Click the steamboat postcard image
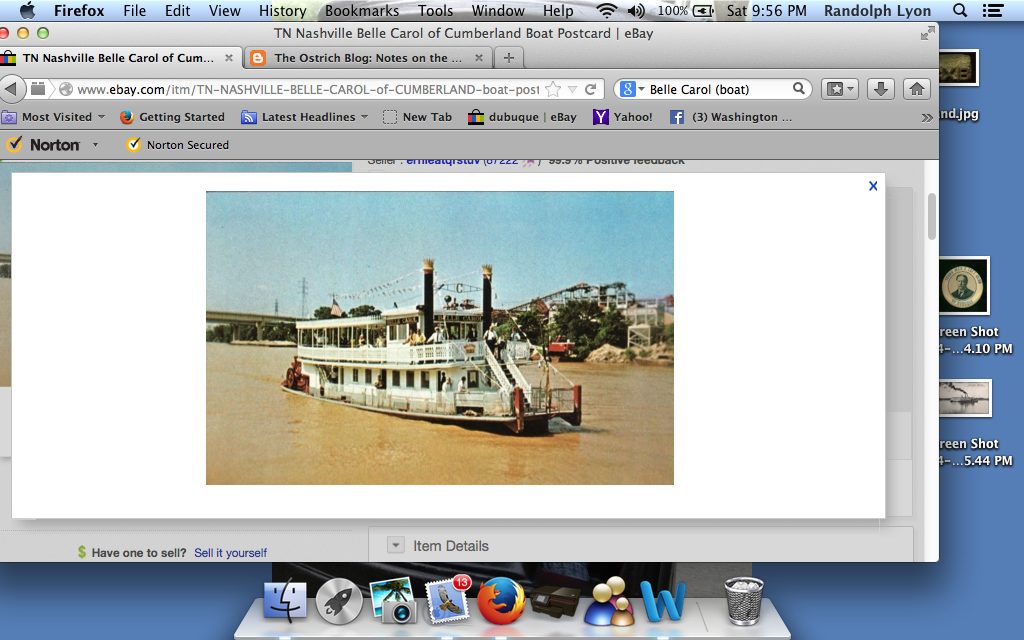Viewport: 1024px width, 640px height. pos(439,338)
